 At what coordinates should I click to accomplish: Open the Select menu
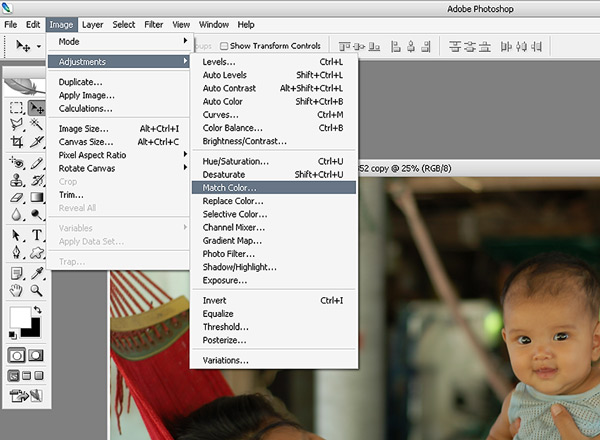124,24
